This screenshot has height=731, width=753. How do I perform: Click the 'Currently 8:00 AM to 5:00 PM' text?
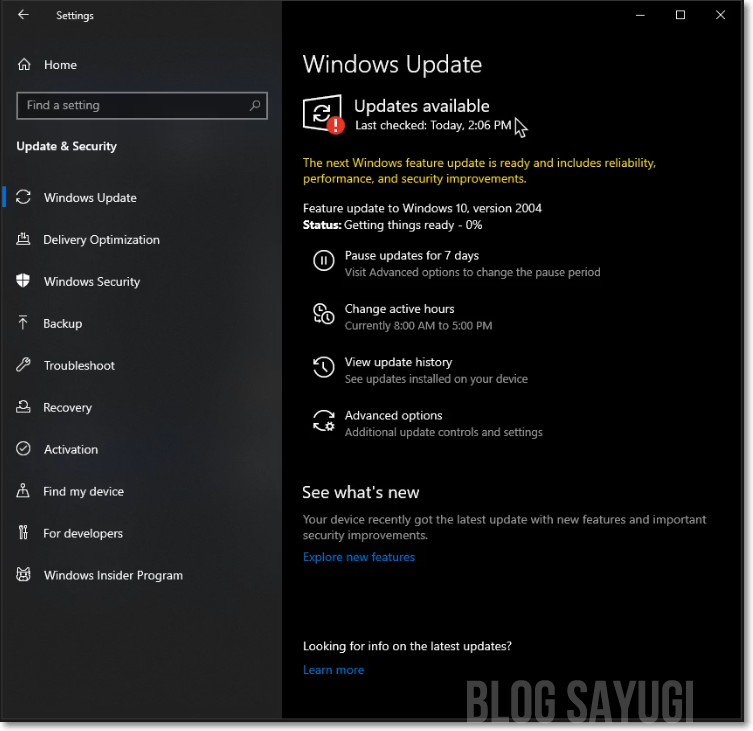[x=418, y=326]
